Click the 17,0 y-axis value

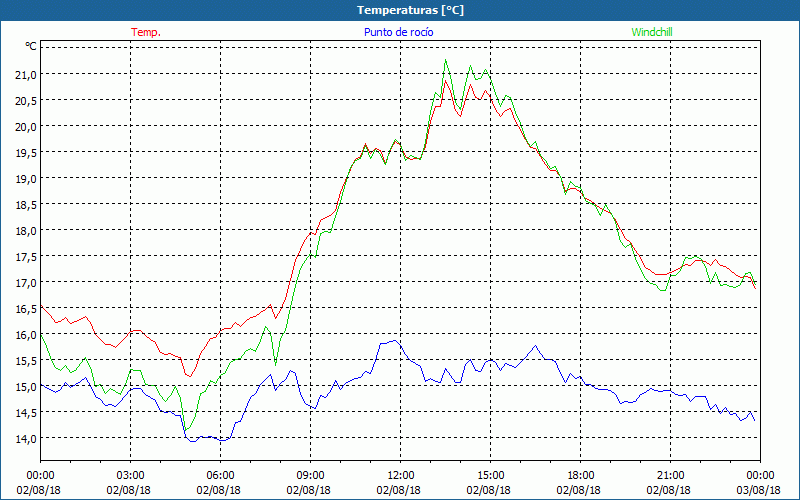(x=26, y=283)
